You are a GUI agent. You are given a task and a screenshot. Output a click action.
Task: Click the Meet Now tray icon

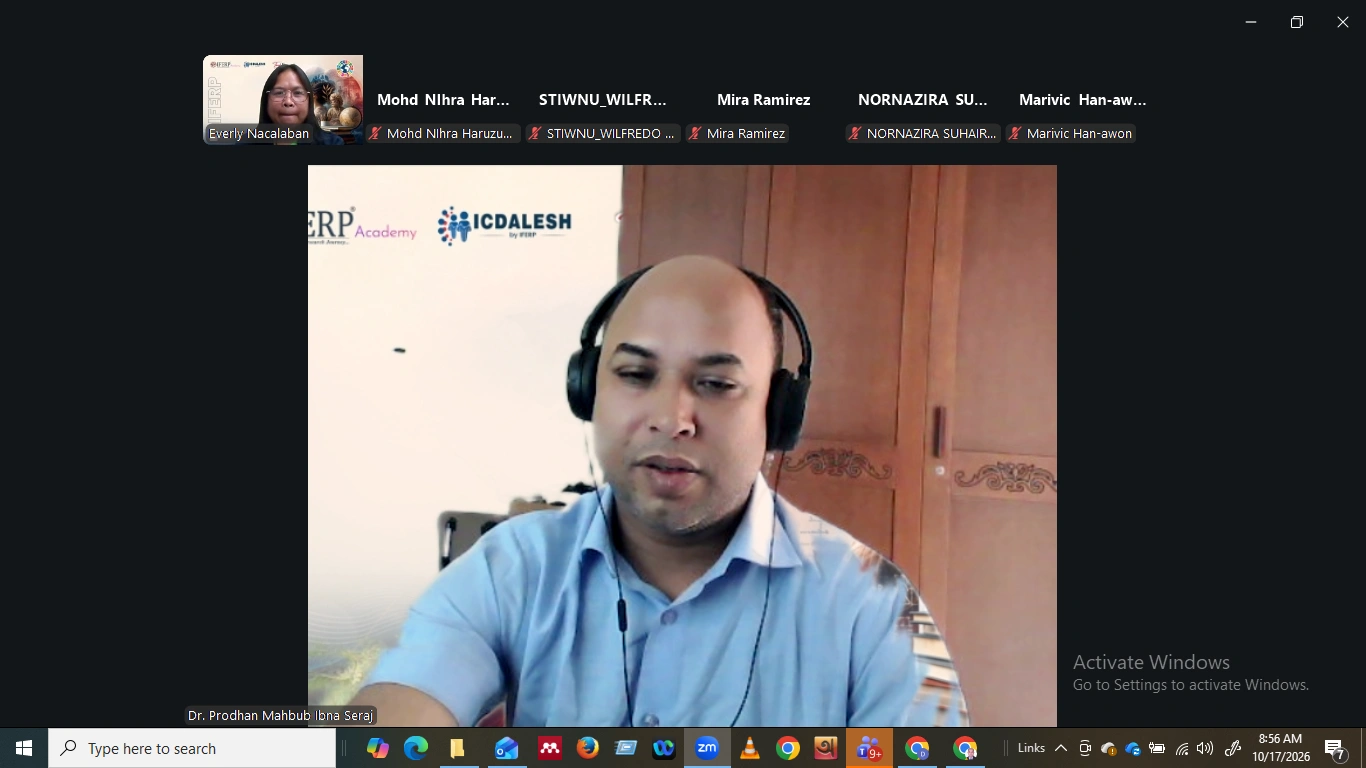[1085, 748]
